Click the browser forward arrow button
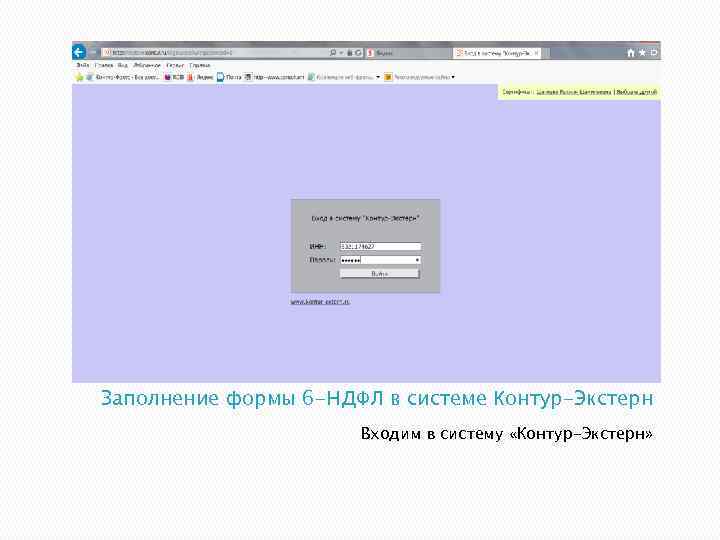Screen dimensions: 720x540 (x=93, y=52)
